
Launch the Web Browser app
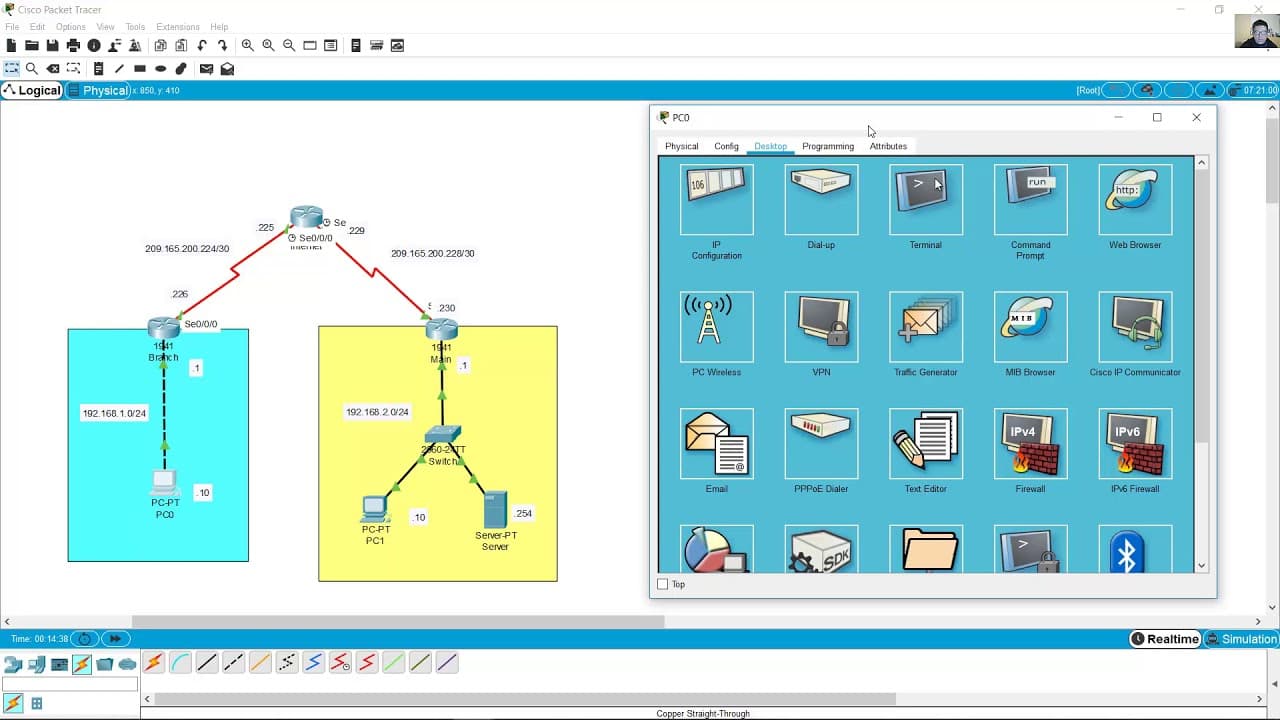click(x=1135, y=200)
